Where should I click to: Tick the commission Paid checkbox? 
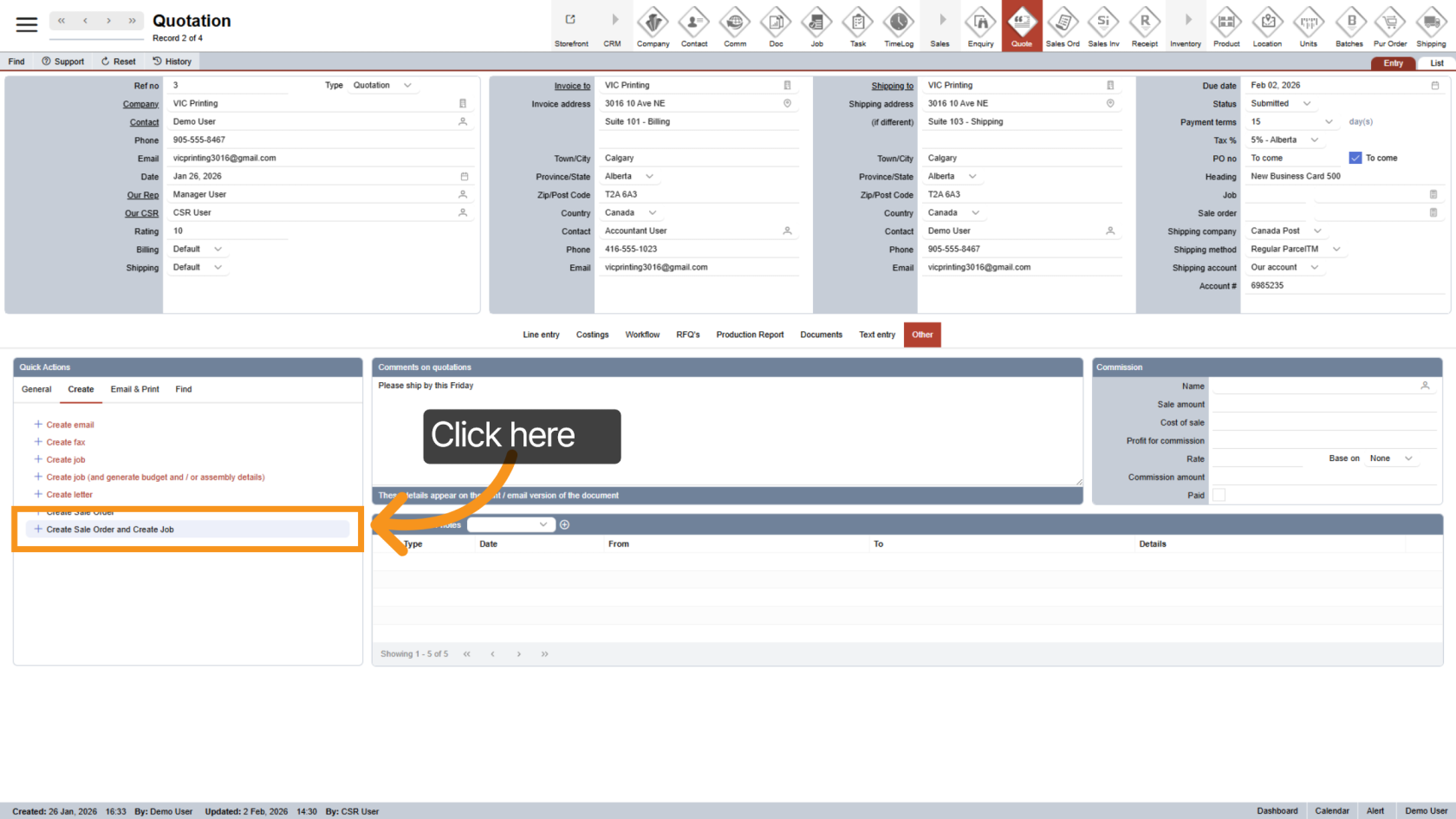tap(1219, 495)
